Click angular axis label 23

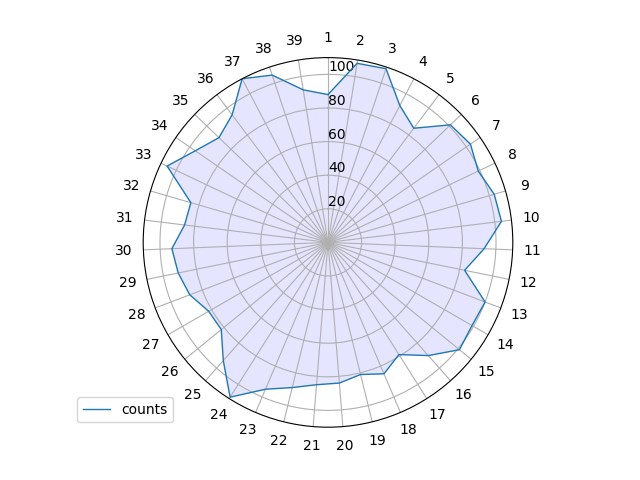click(x=248, y=429)
